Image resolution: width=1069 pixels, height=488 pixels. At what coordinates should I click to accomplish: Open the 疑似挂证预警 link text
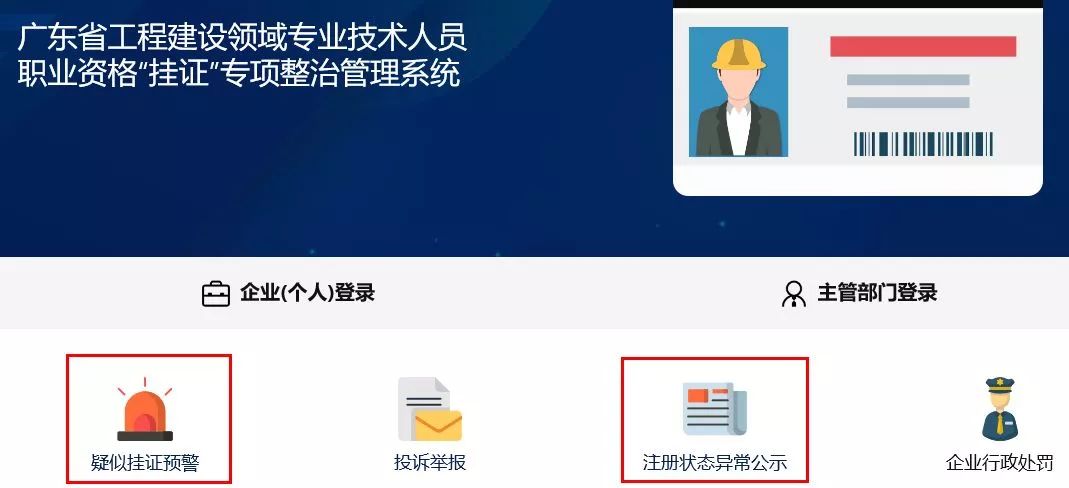pyautogui.click(x=145, y=463)
